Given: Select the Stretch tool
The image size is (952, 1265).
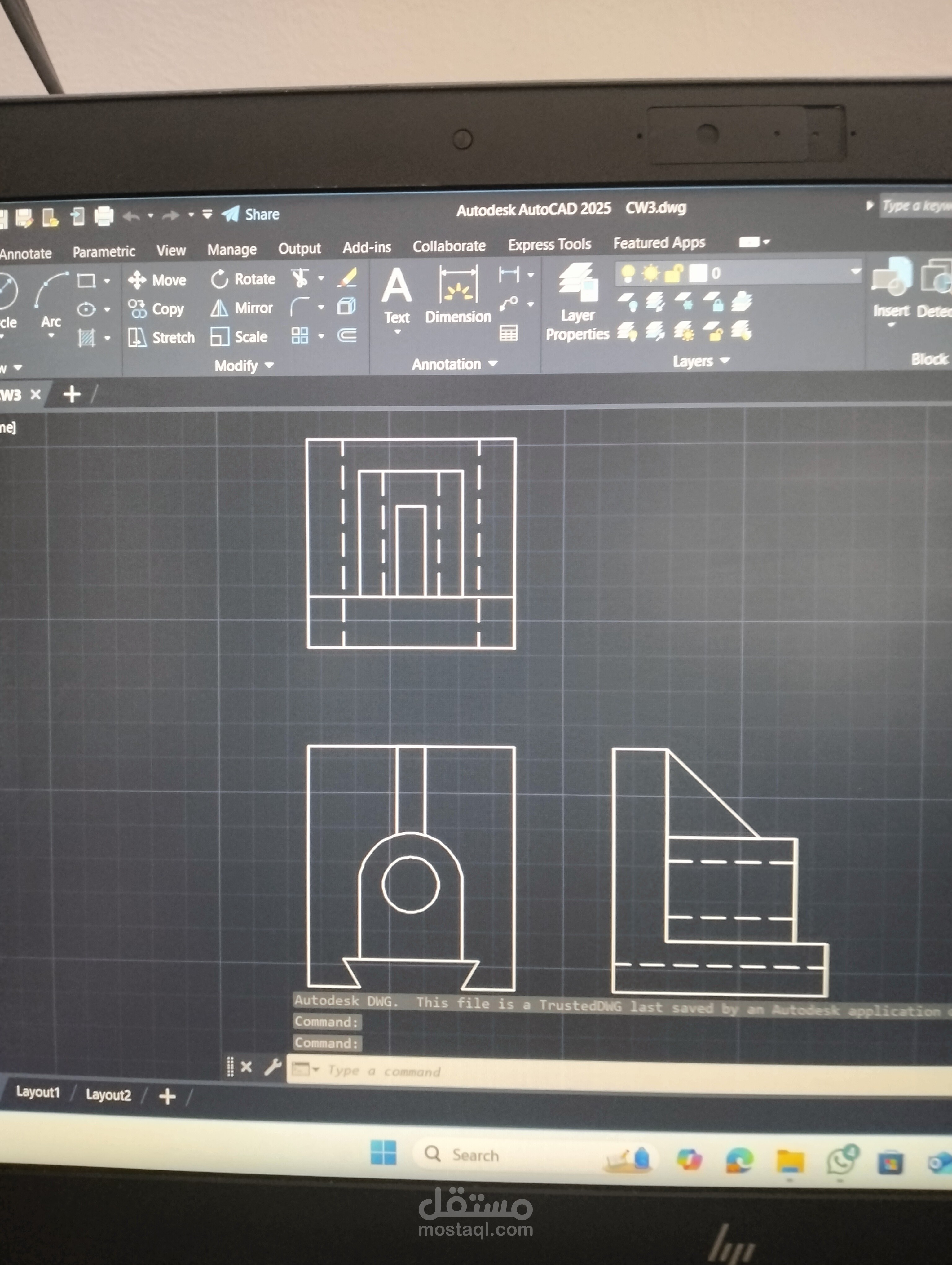Looking at the screenshot, I should click(161, 337).
